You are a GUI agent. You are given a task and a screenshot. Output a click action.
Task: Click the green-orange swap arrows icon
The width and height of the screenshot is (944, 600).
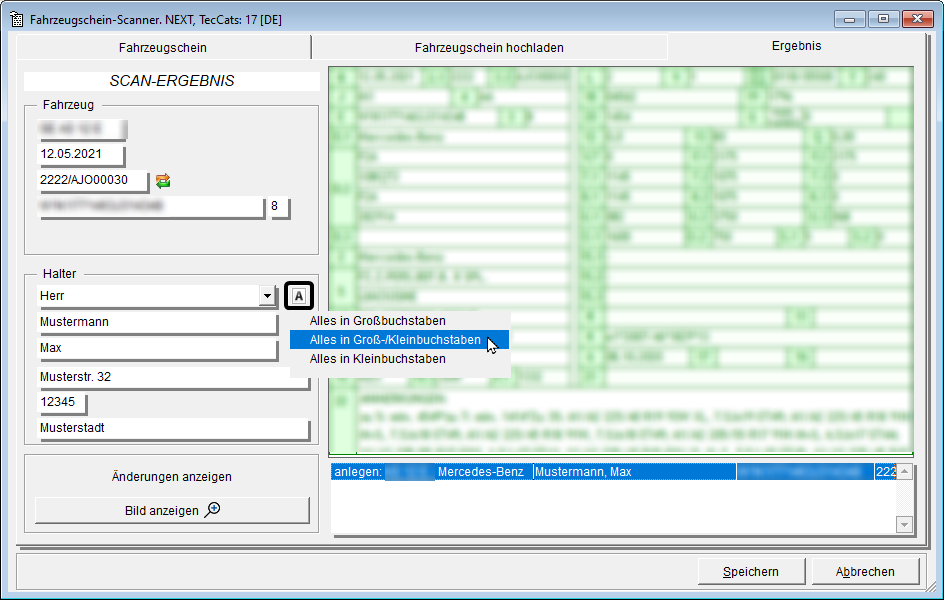pos(163,181)
